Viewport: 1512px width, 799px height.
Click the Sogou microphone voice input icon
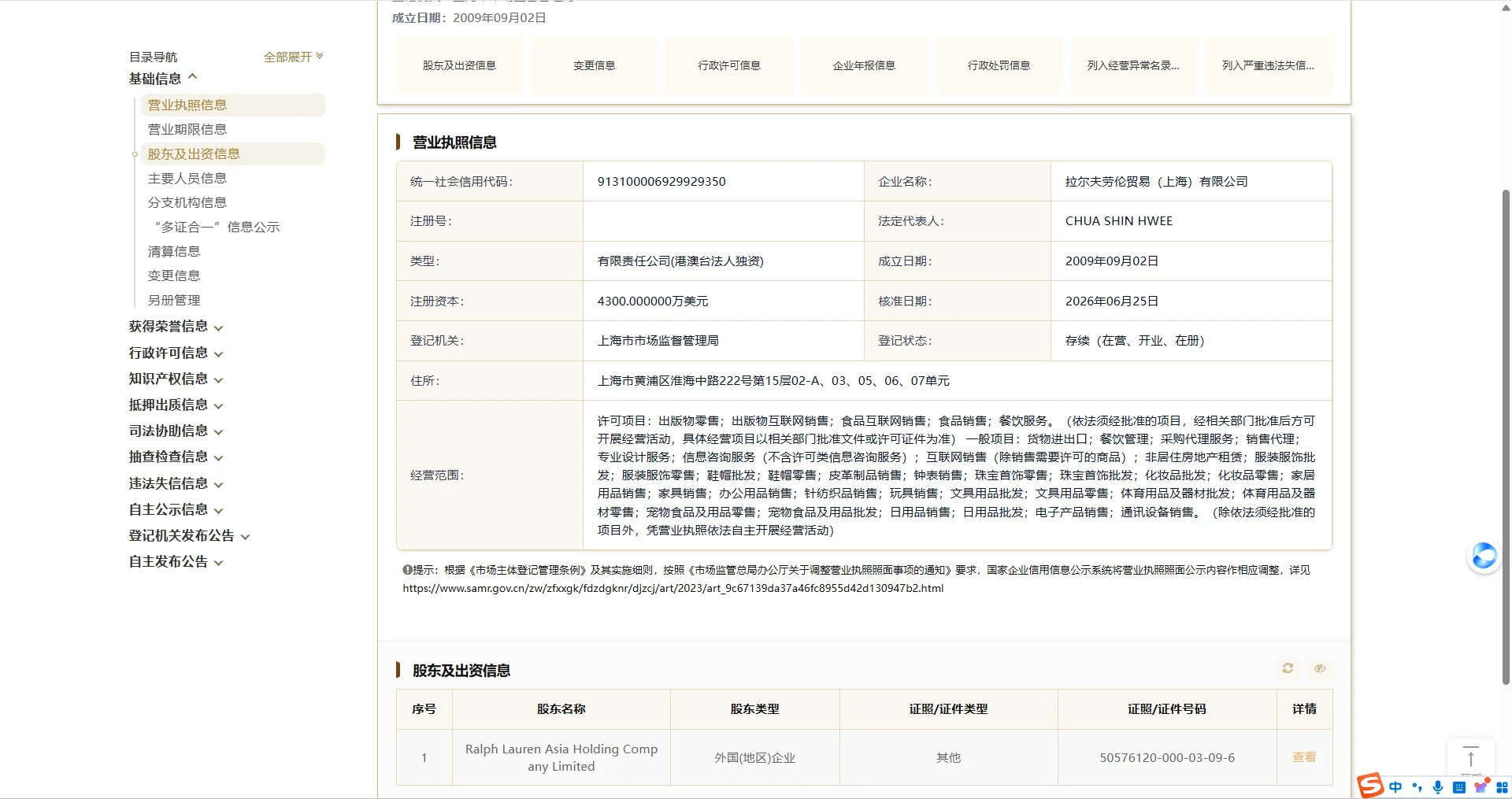1438,787
